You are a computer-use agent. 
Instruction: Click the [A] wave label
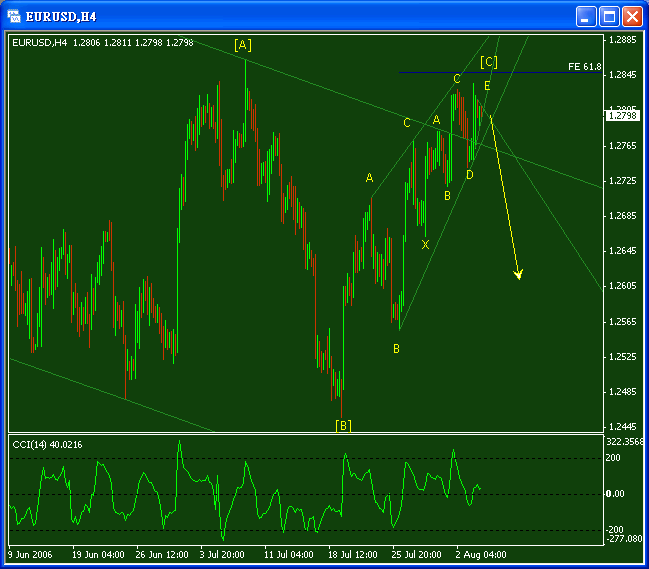coord(243,45)
